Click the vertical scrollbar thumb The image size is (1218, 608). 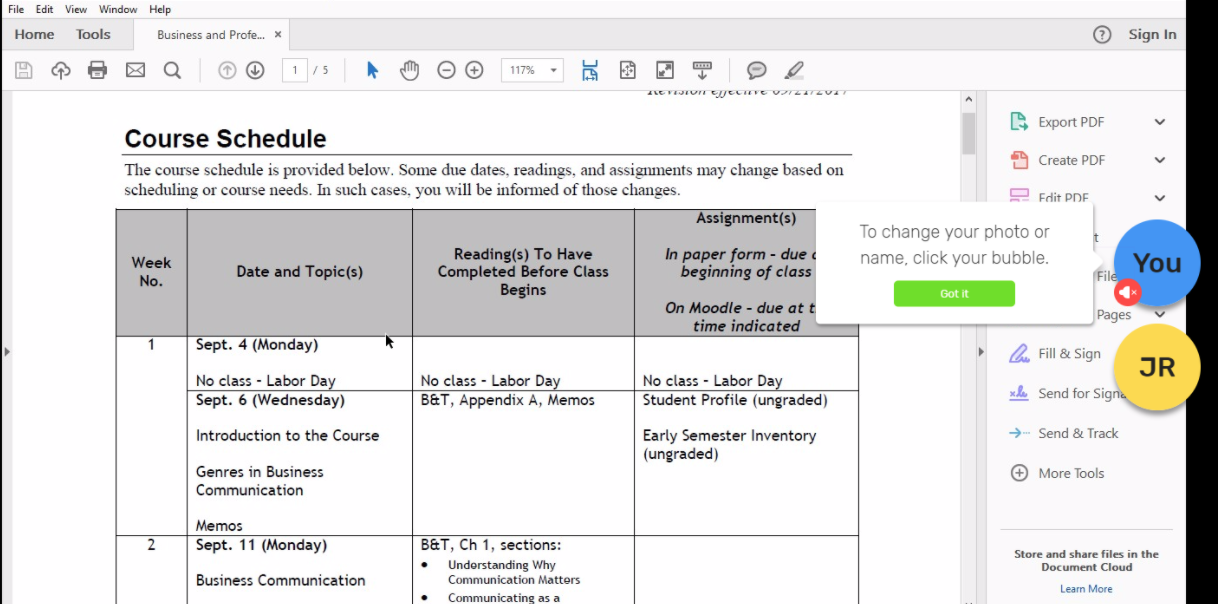click(968, 133)
